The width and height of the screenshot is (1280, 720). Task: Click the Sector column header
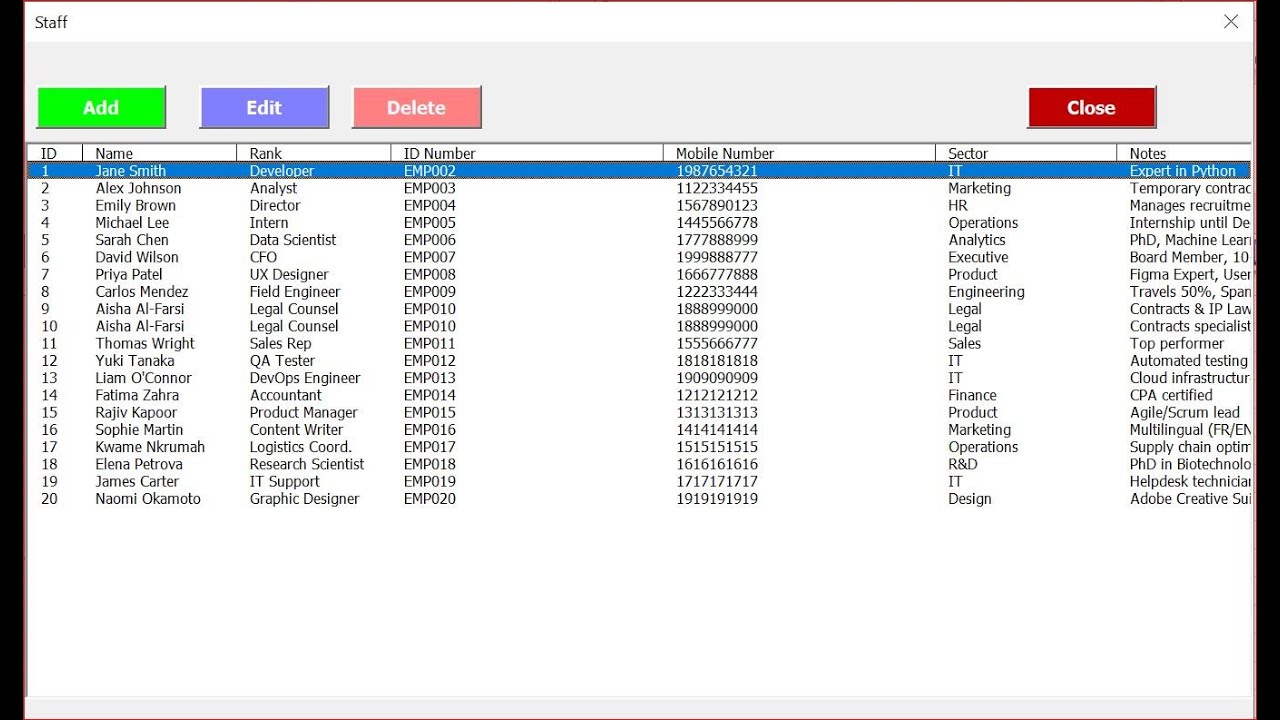point(1026,153)
